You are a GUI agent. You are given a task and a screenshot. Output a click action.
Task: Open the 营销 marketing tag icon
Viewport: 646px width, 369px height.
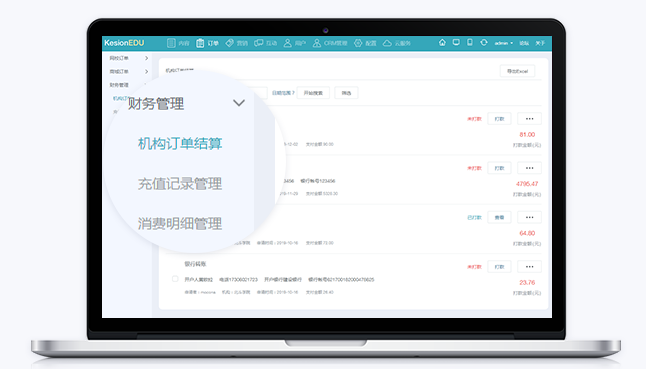(229, 43)
